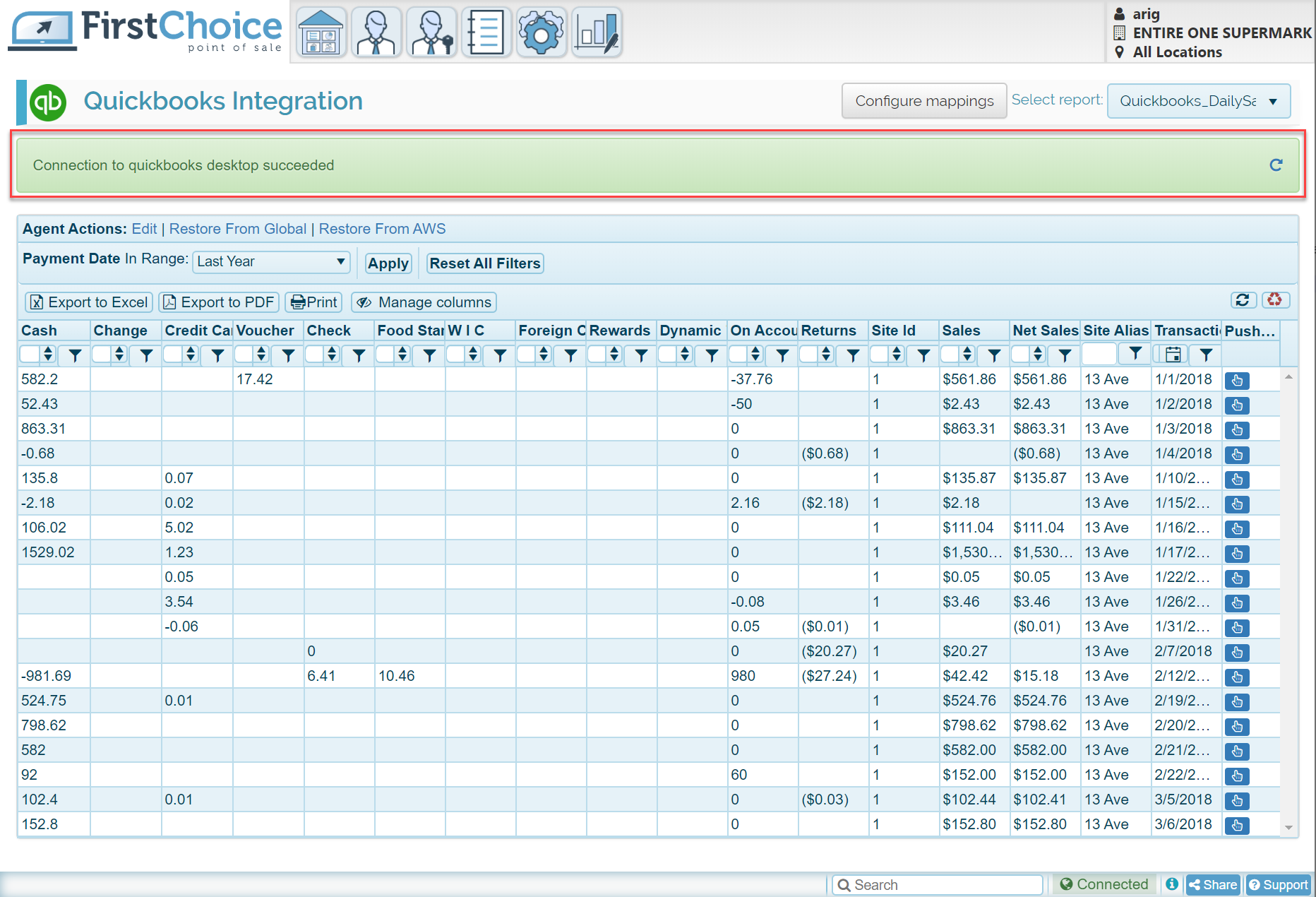Viewport: 1316px width, 897px height.
Task: Adjust the On Account filter spinner
Action: point(755,354)
